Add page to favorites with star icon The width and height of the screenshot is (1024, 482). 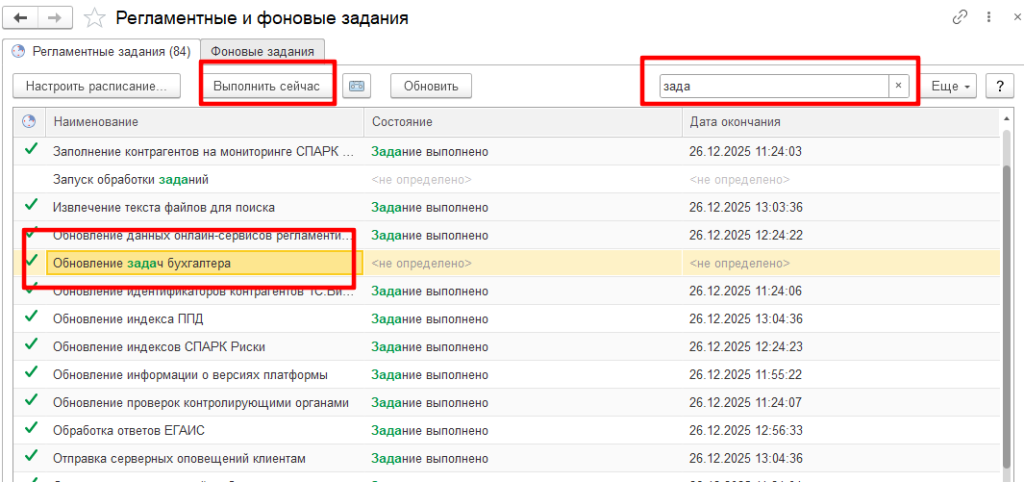[x=94, y=18]
